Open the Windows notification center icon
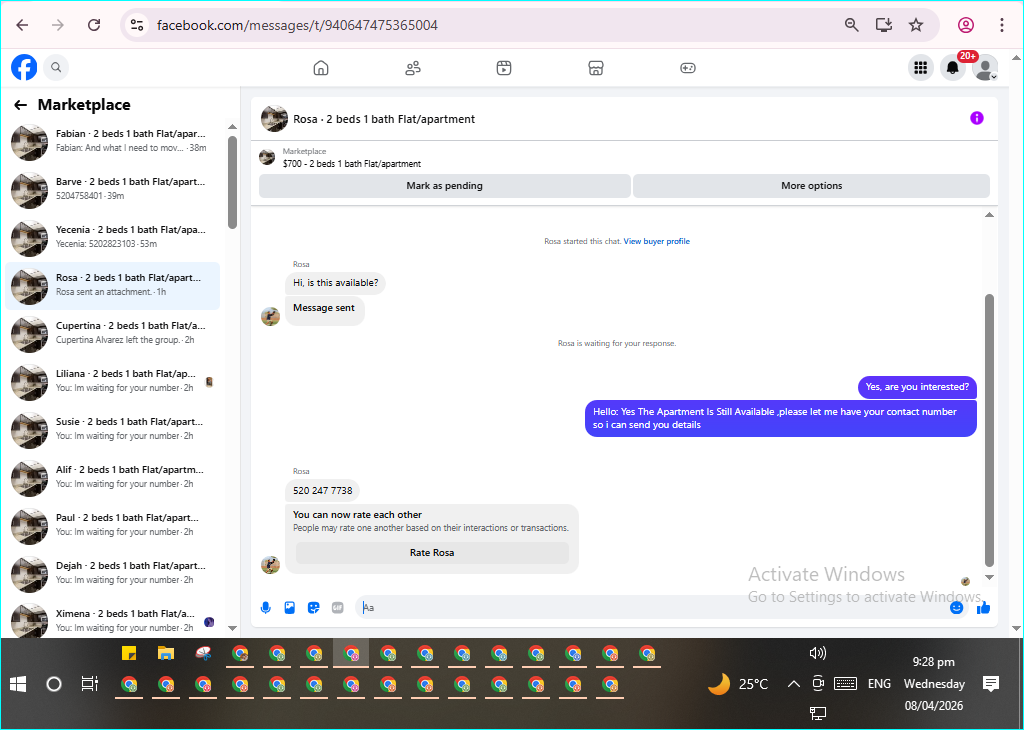The image size is (1024, 730). pos(991,684)
